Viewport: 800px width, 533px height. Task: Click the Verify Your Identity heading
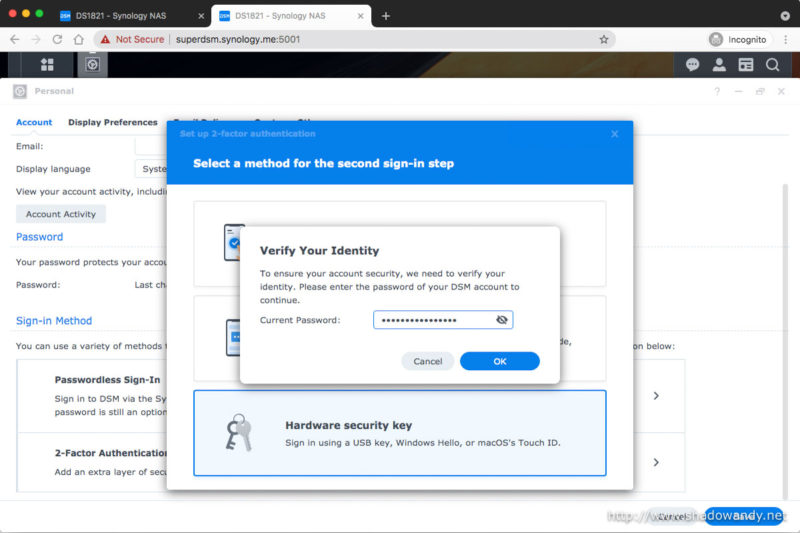319,250
